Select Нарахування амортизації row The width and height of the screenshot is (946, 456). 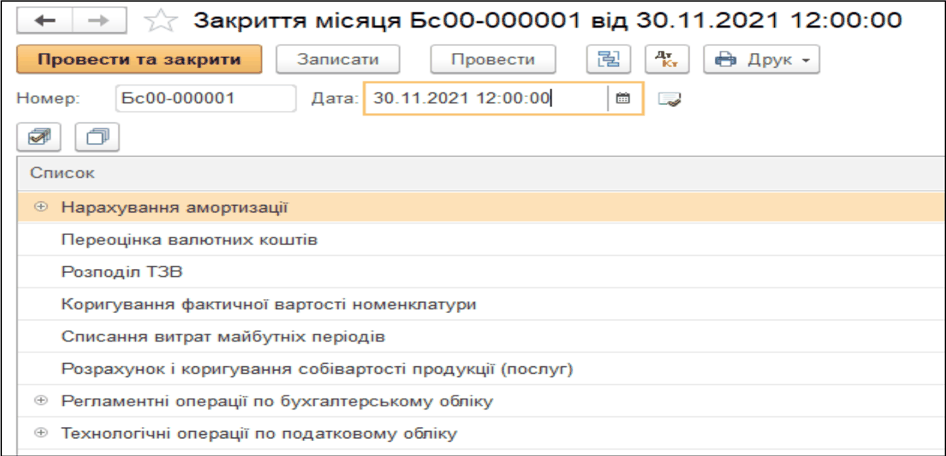481,207
